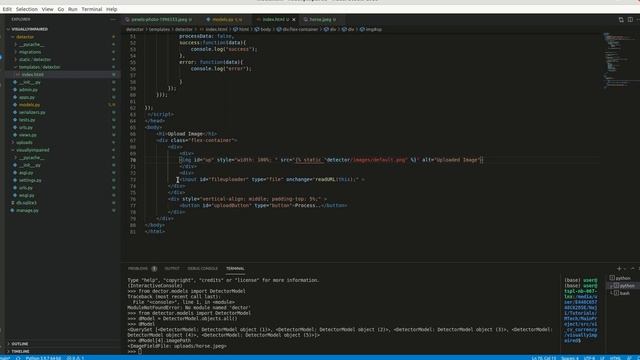
Task: Open the Explorer more-actions ellipsis
Action: pos(113,19)
